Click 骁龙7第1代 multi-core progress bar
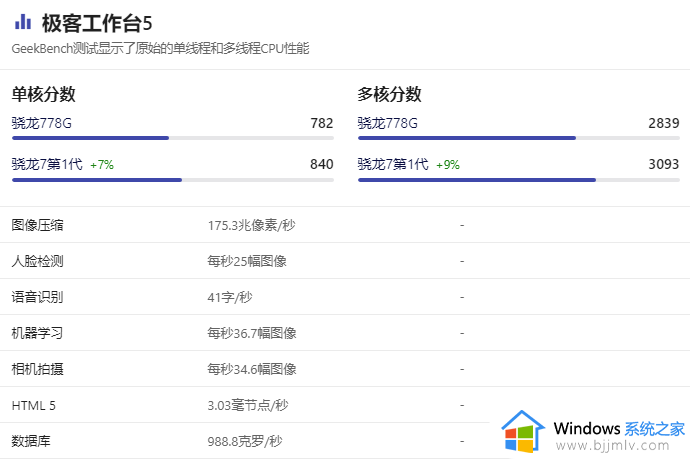This screenshot has width=690, height=459. 519,180
